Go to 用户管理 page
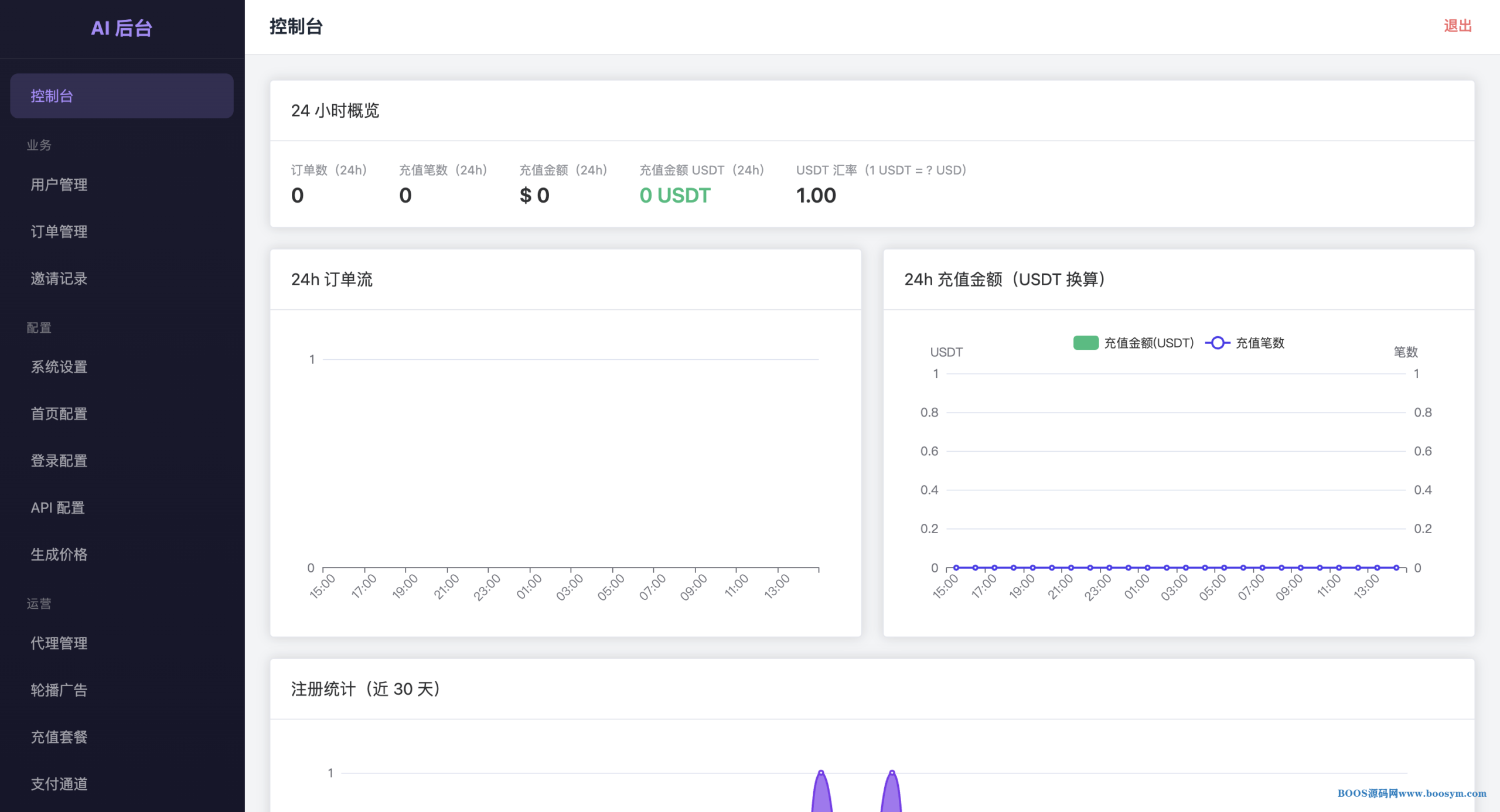This screenshot has width=1500, height=812. pos(59,185)
